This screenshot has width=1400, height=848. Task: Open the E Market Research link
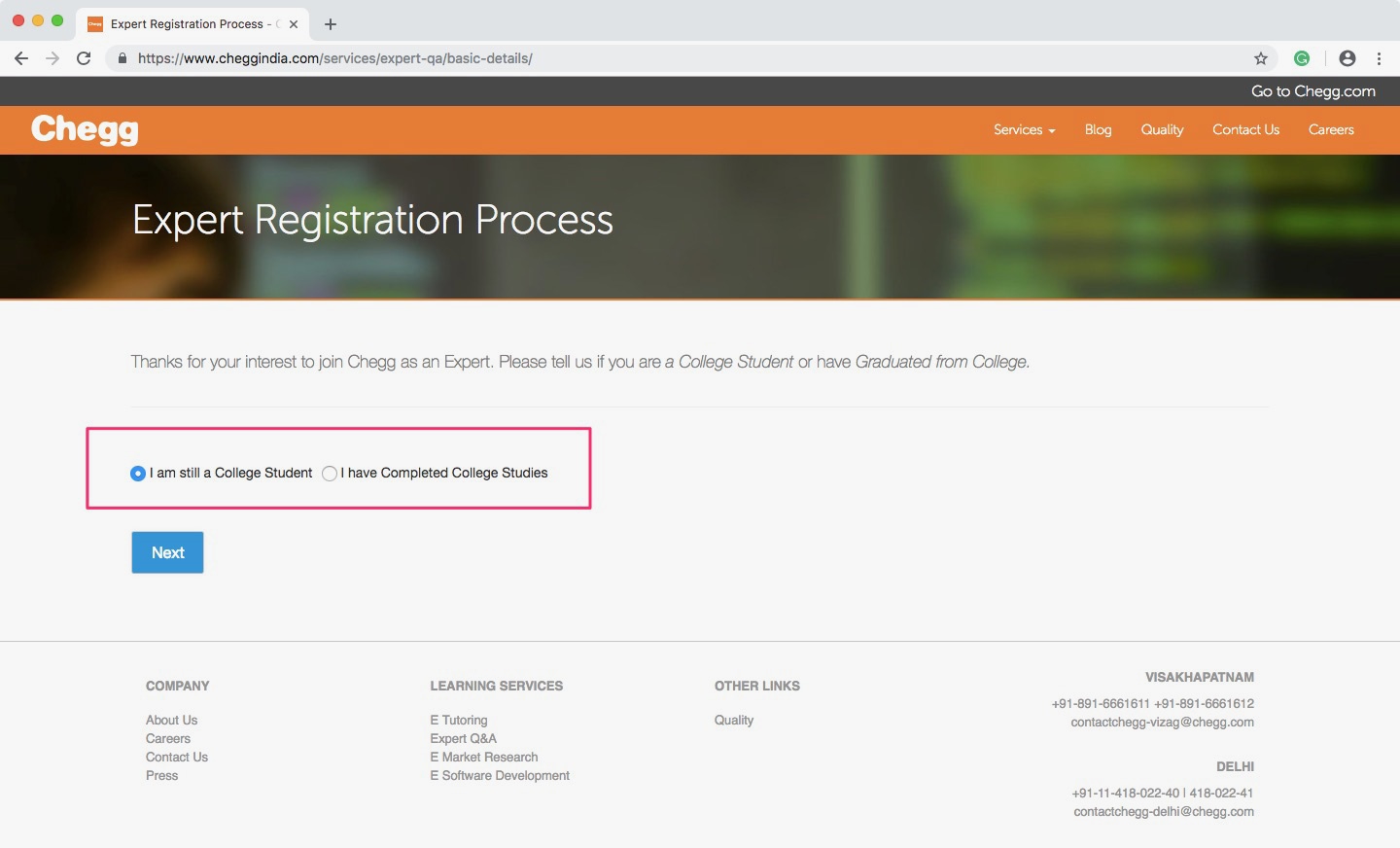(484, 758)
